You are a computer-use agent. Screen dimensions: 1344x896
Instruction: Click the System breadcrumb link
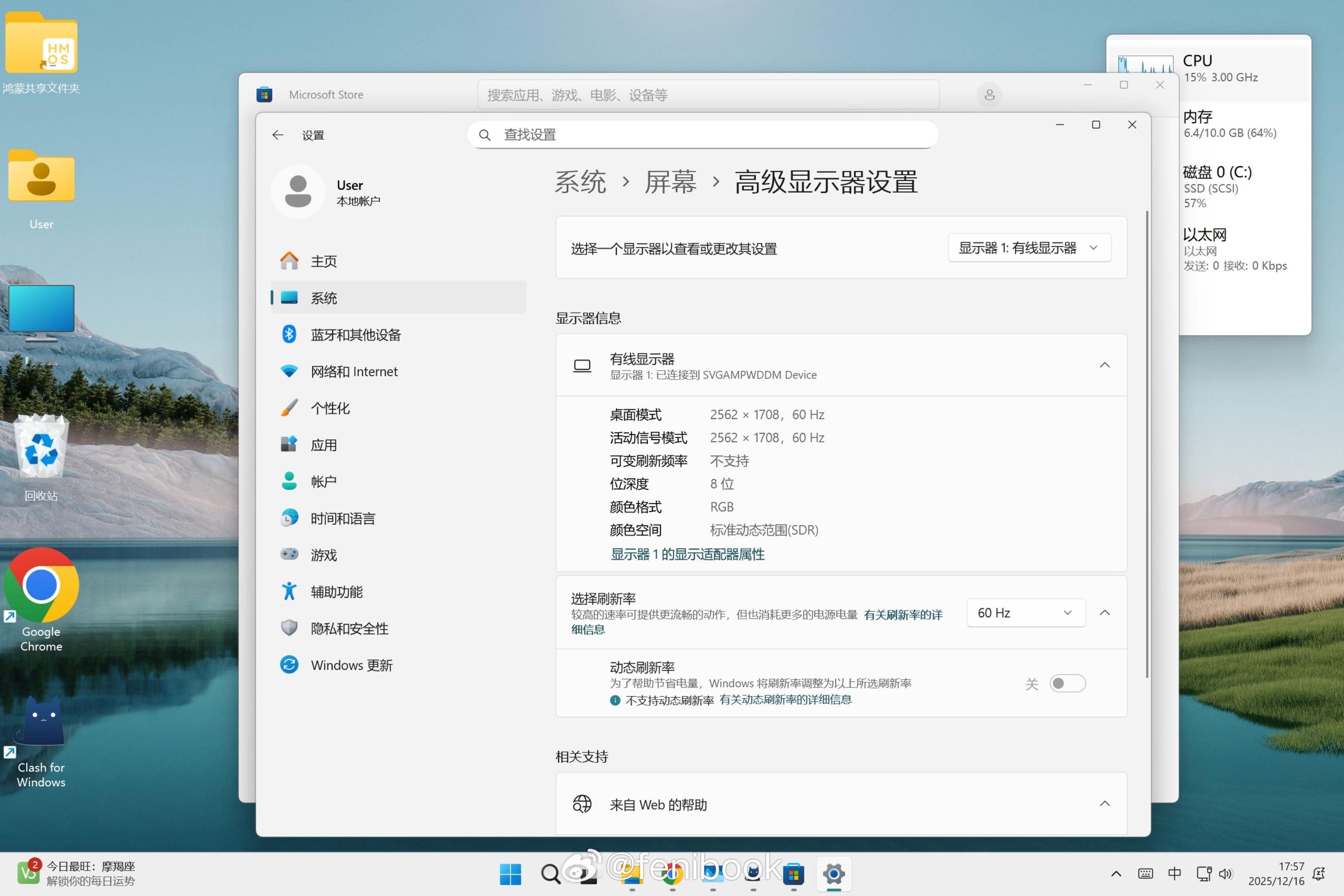coord(580,182)
